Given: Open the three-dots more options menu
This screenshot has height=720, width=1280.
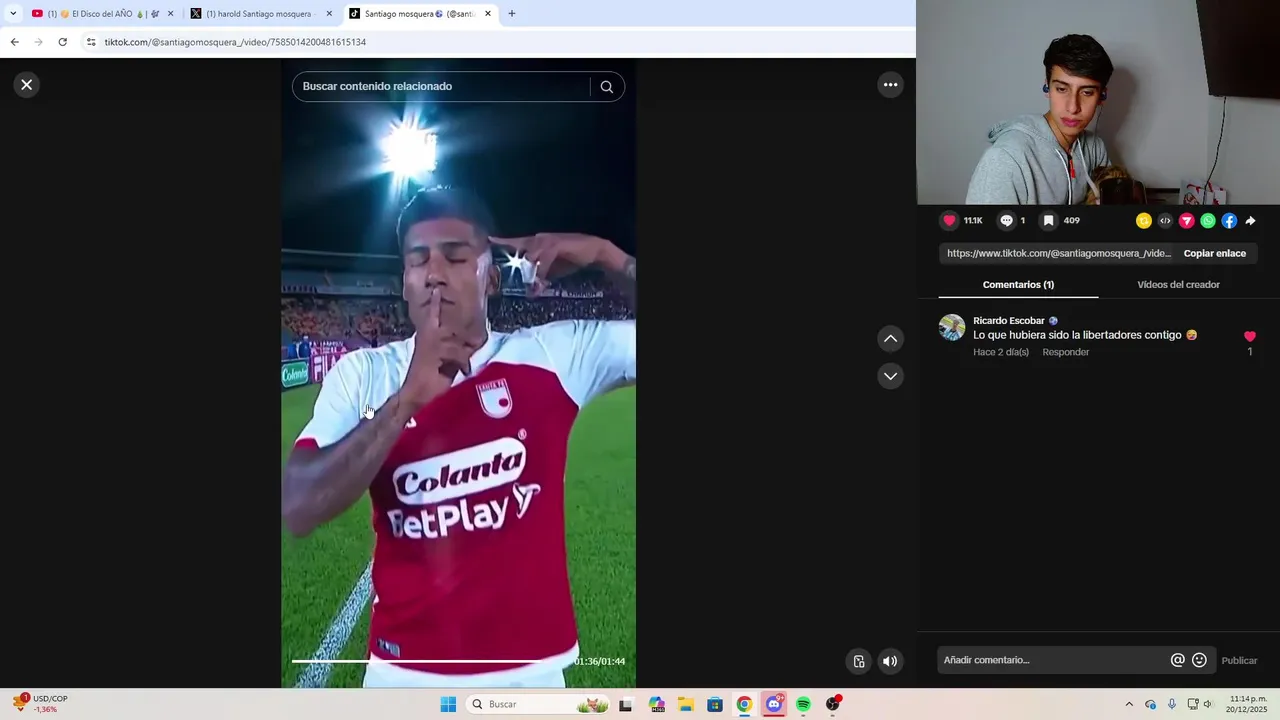Looking at the screenshot, I should 890,85.
